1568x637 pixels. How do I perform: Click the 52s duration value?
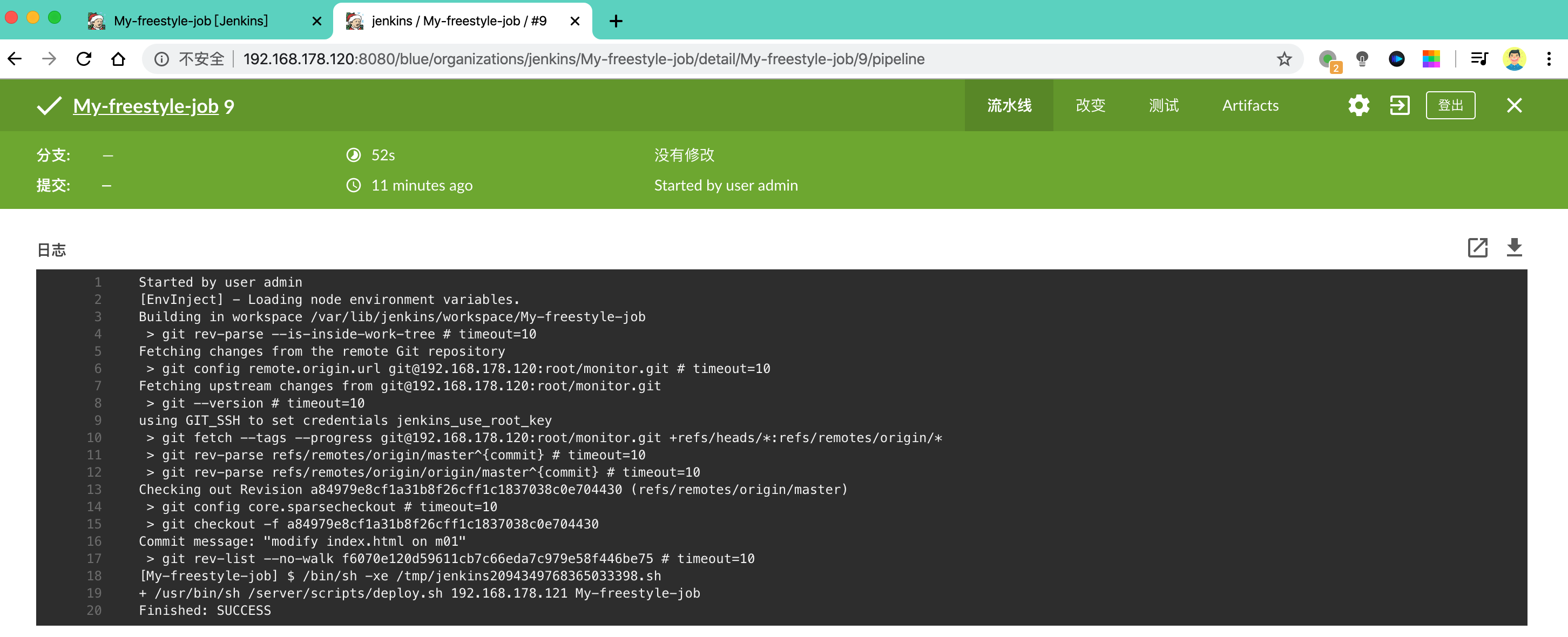(383, 155)
